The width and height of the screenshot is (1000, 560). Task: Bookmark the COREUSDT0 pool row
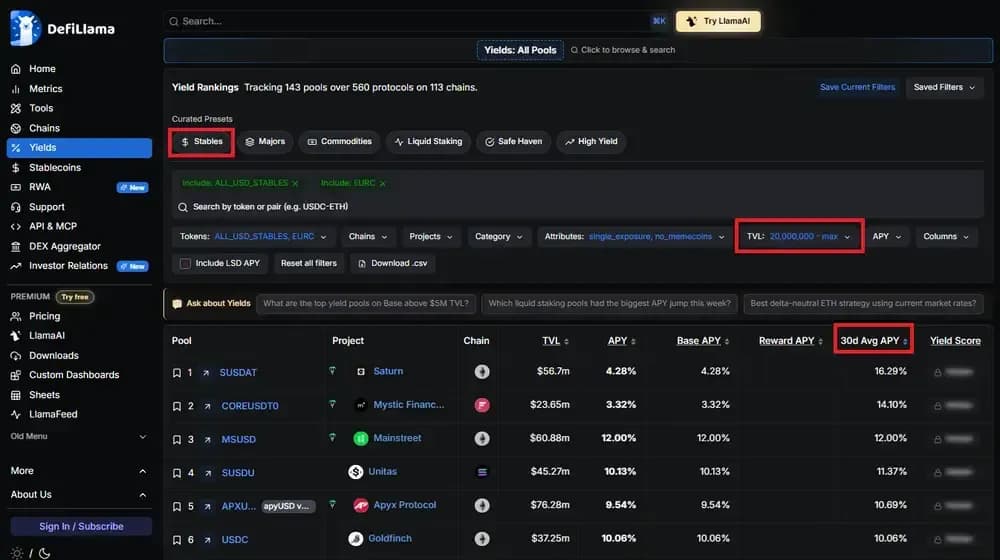(x=177, y=406)
